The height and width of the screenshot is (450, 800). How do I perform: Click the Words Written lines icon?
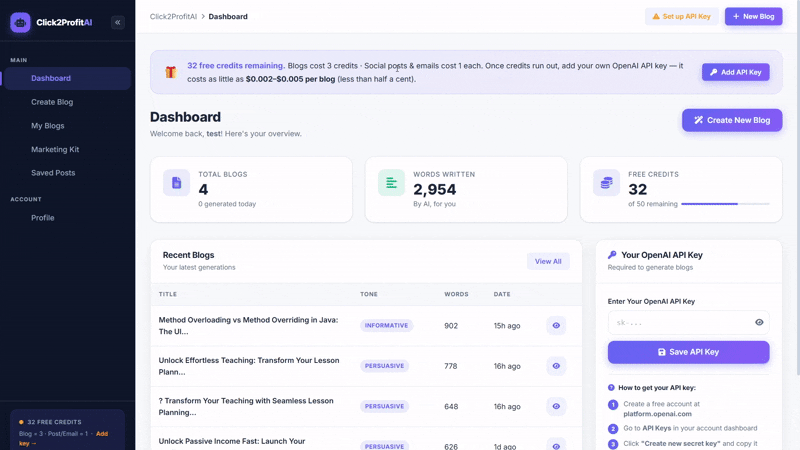[391, 183]
